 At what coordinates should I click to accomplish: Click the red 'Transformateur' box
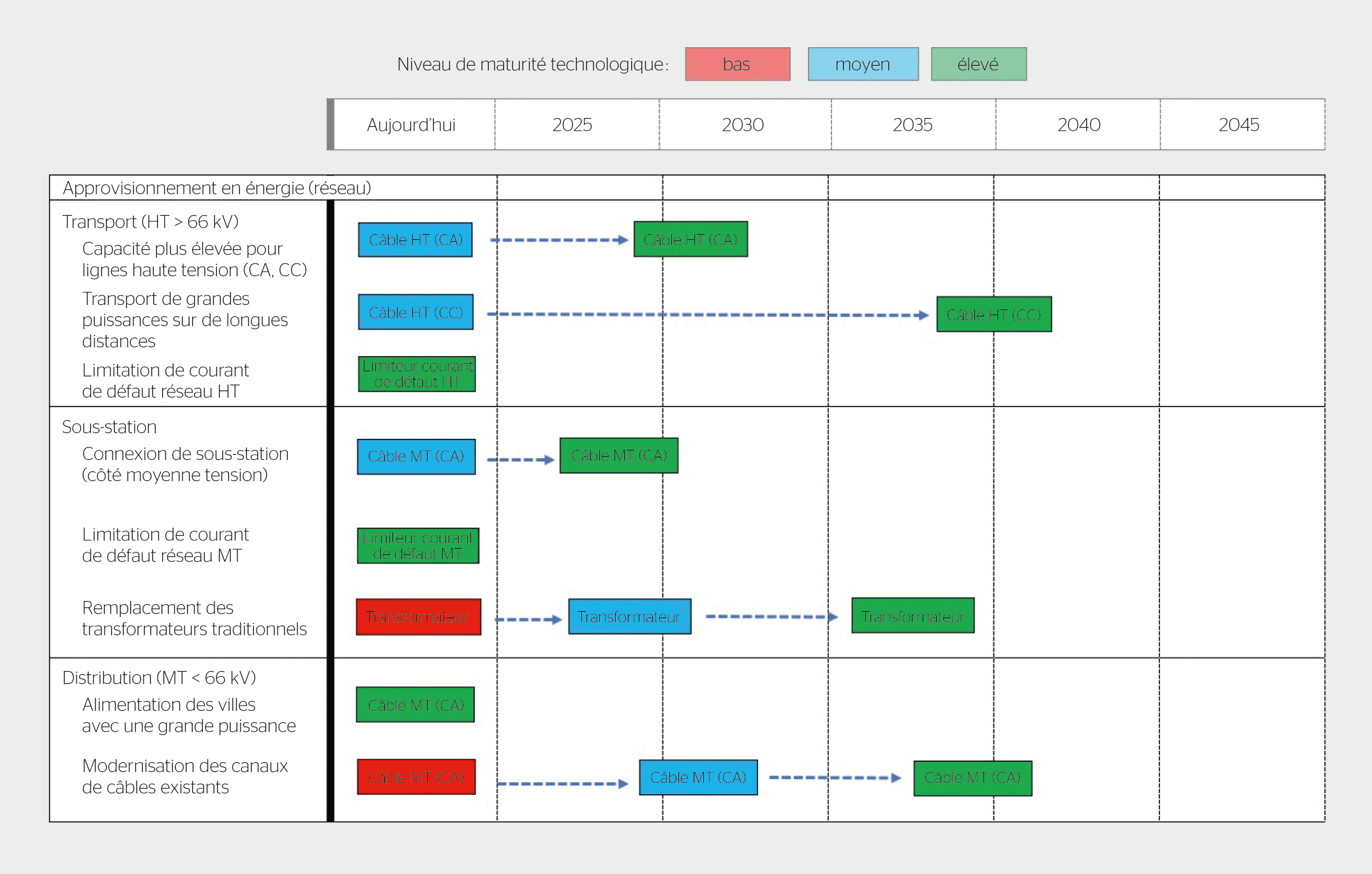coord(418,617)
